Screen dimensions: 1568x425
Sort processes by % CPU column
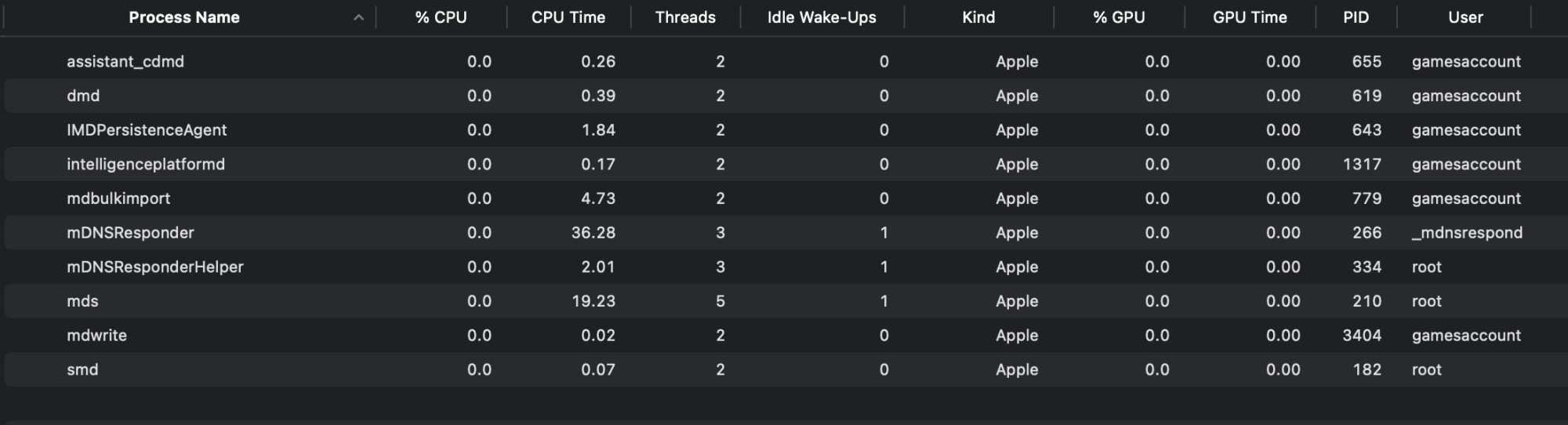click(x=441, y=17)
